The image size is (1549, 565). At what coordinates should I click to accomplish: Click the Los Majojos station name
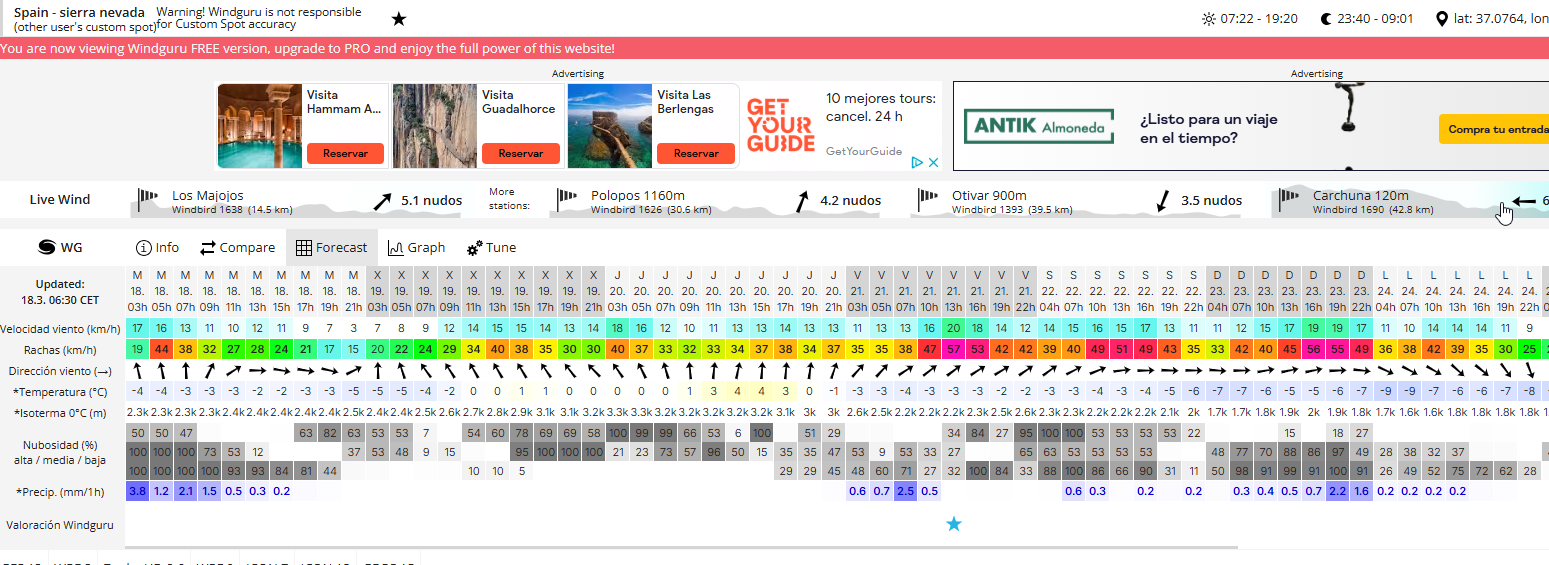(207, 196)
